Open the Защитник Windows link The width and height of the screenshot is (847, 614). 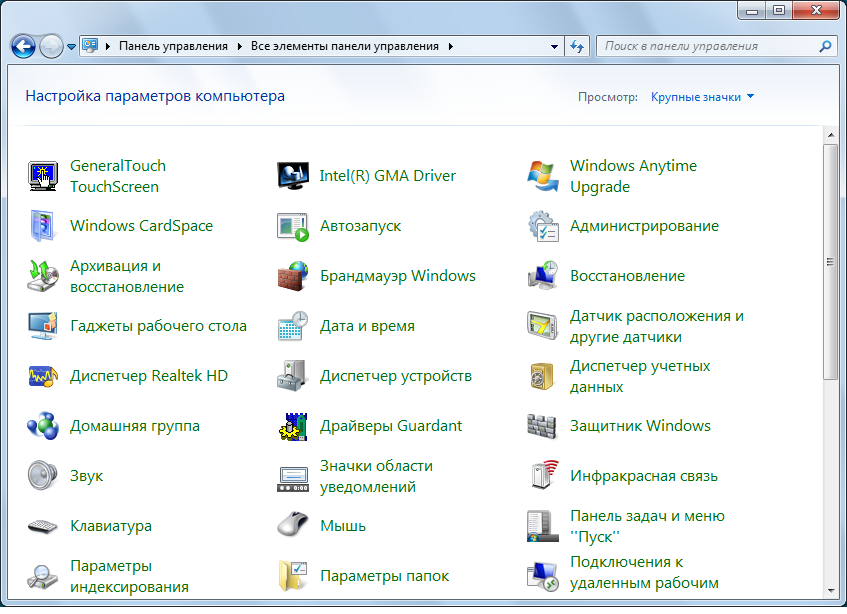point(640,426)
